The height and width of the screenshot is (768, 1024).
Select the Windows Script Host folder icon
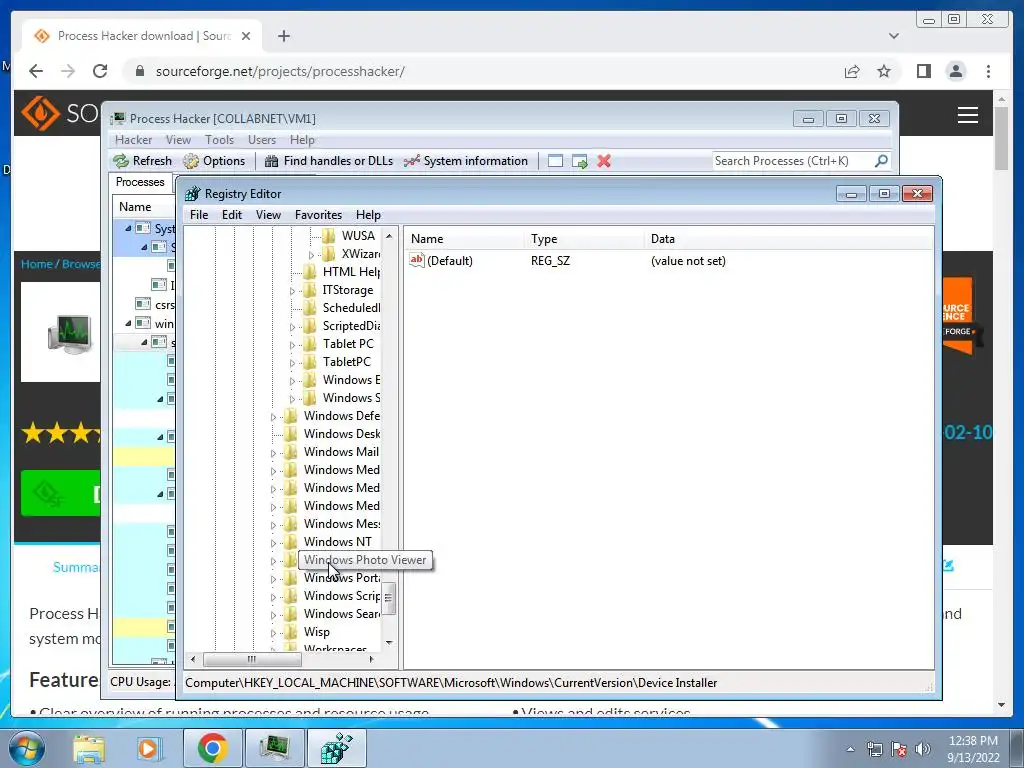[291, 595]
